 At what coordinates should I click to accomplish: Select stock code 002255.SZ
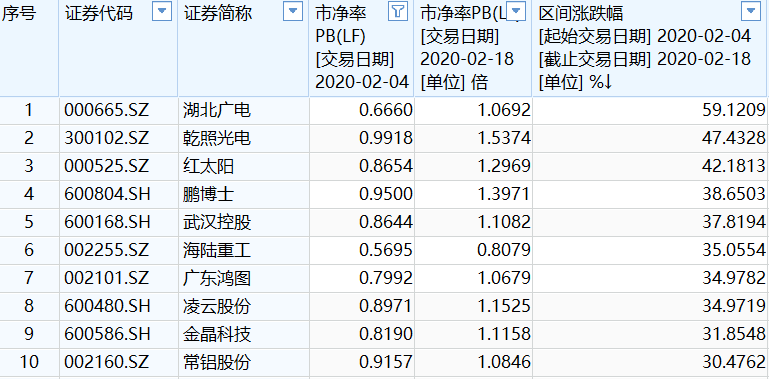tap(106, 250)
